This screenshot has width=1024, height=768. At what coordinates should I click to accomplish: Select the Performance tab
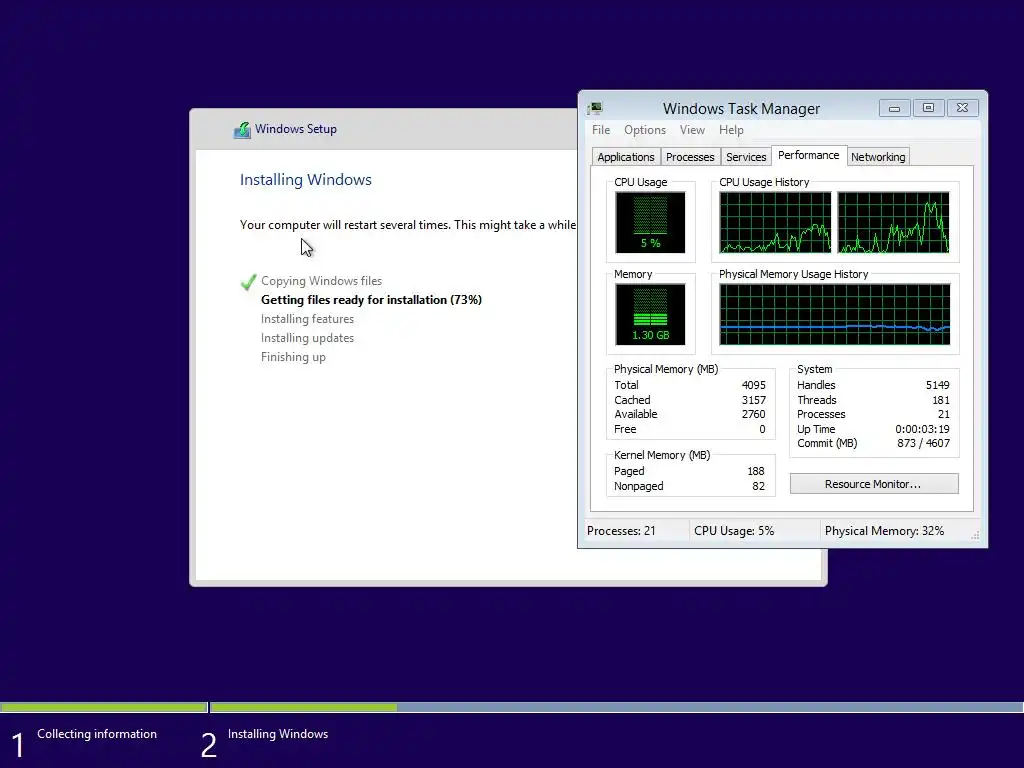coord(808,155)
